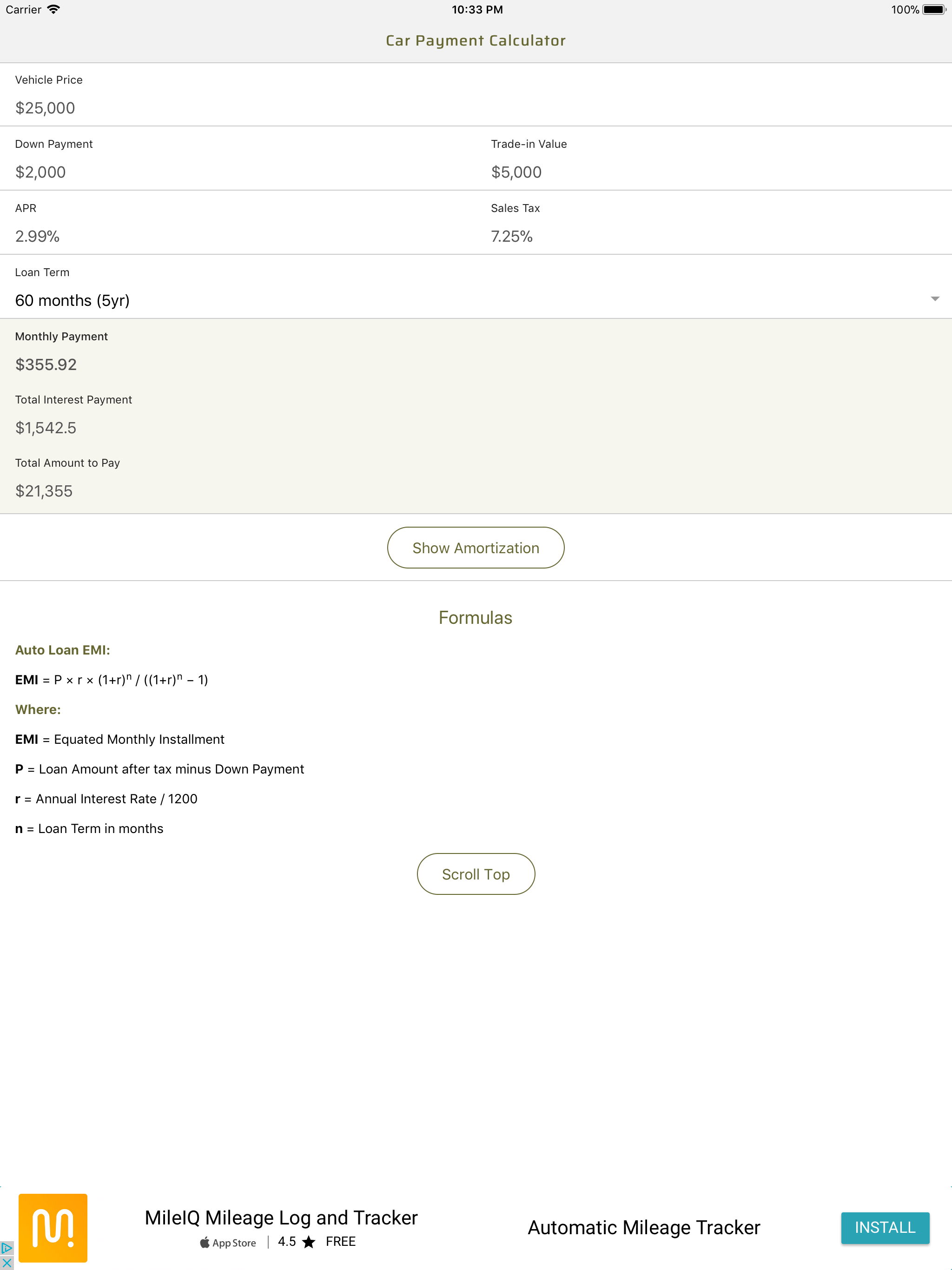The height and width of the screenshot is (1270, 952).
Task: Click the App Store apple logo
Action: tap(205, 1243)
